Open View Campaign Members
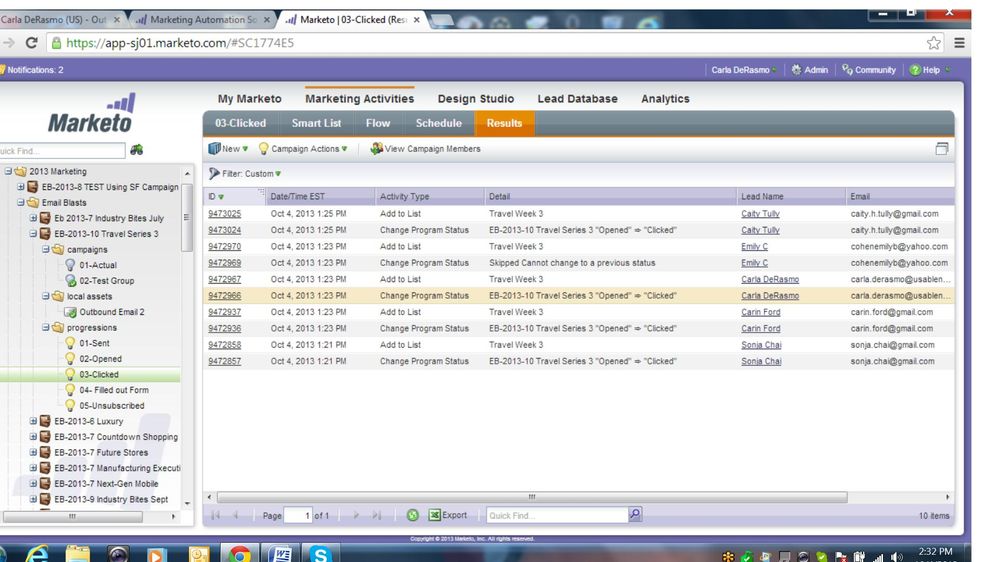The width and height of the screenshot is (999, 562). pos(425,149)
